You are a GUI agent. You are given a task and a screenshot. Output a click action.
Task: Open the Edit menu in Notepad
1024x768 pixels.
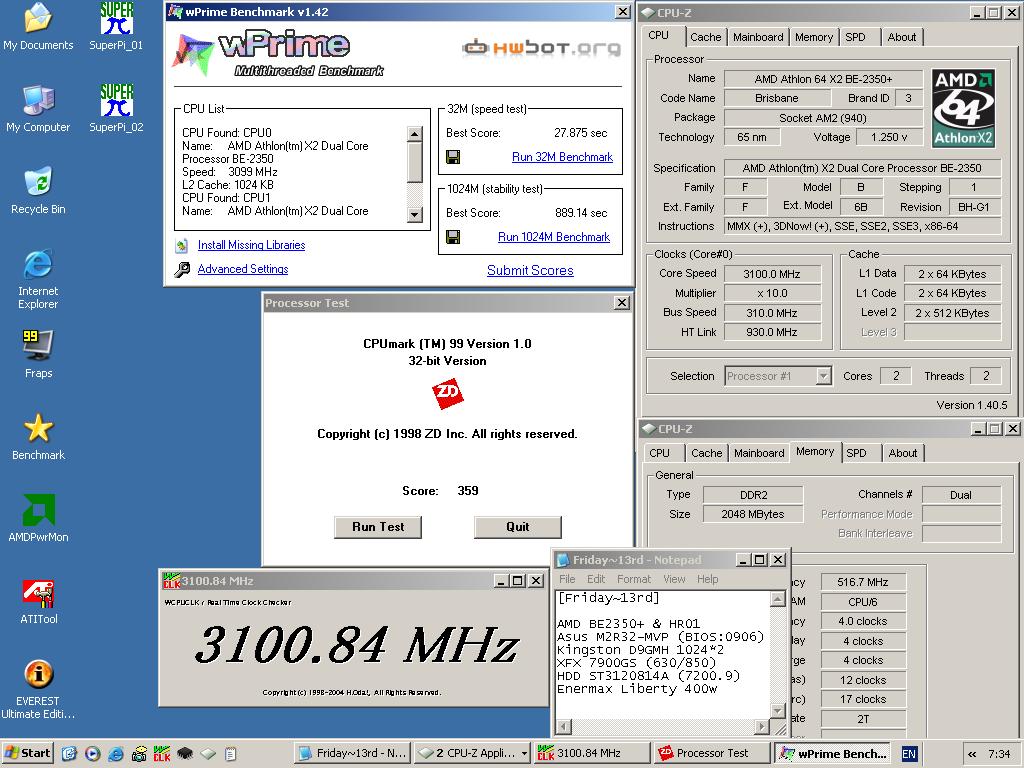pyautogui.click(x=596, y=579)
